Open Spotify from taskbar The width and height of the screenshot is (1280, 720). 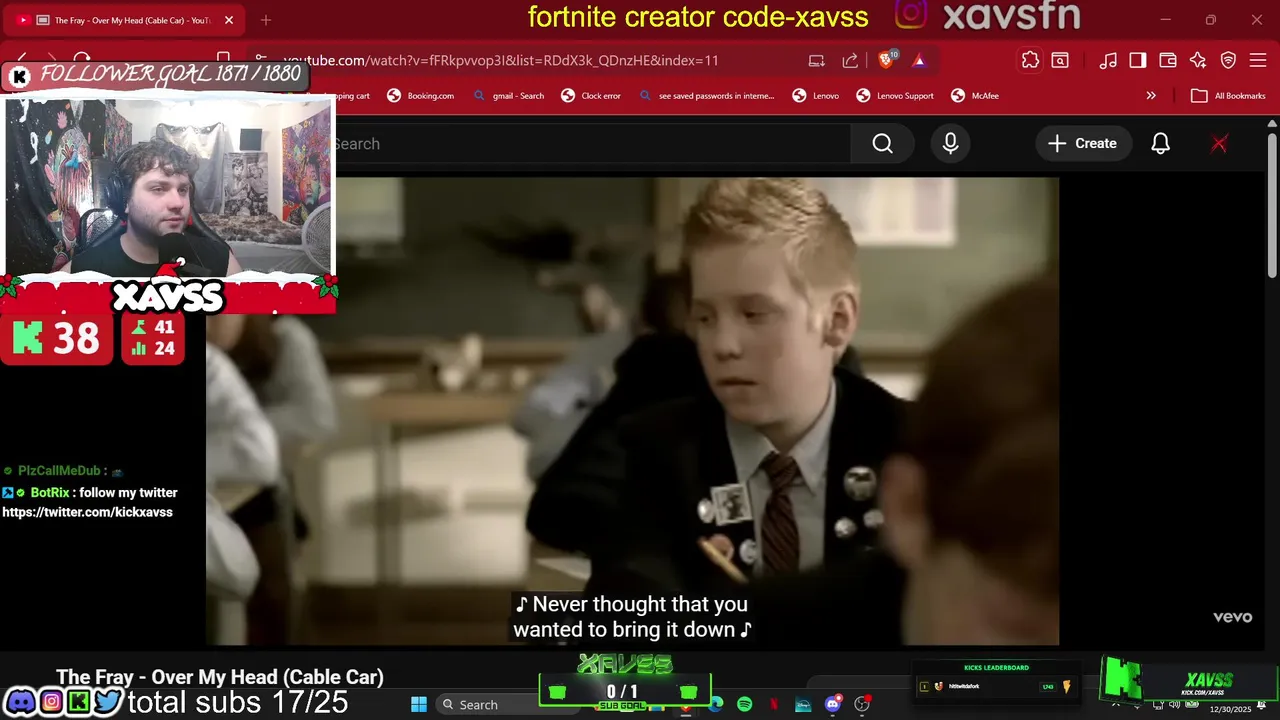coord(744,705)
